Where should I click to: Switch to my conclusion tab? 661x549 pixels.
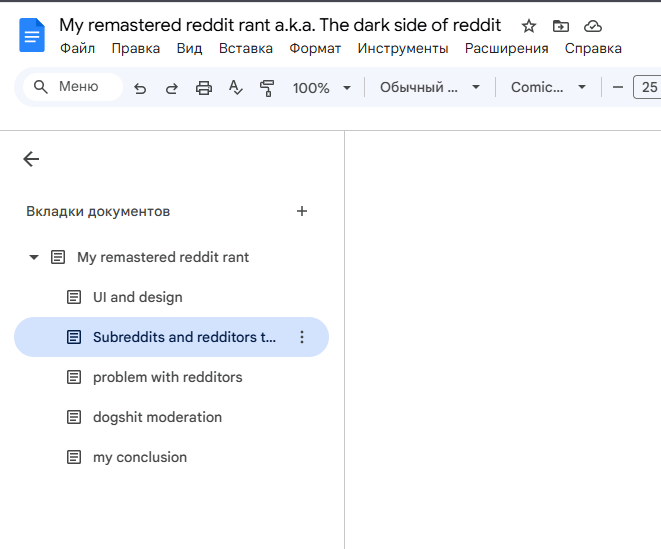pos(172,458)
